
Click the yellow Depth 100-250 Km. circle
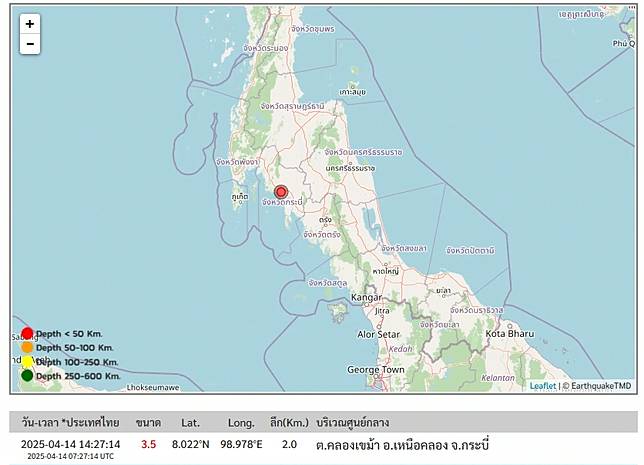coord(27,361)
